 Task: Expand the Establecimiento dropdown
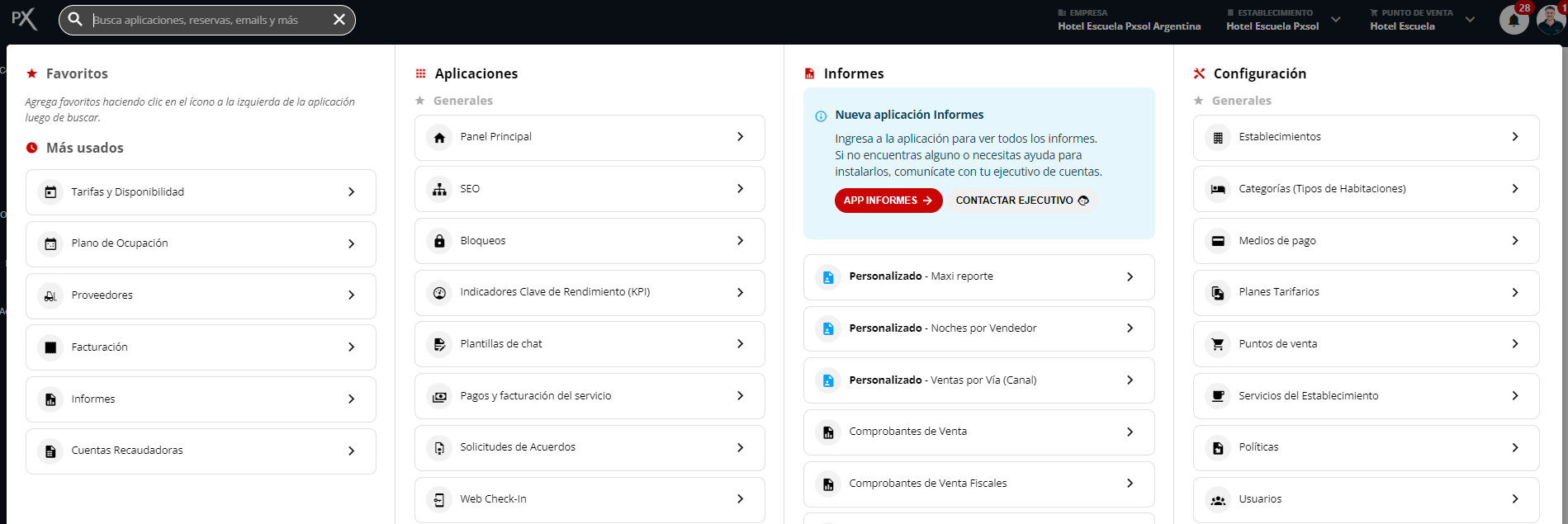click(x=1335, y=20)
